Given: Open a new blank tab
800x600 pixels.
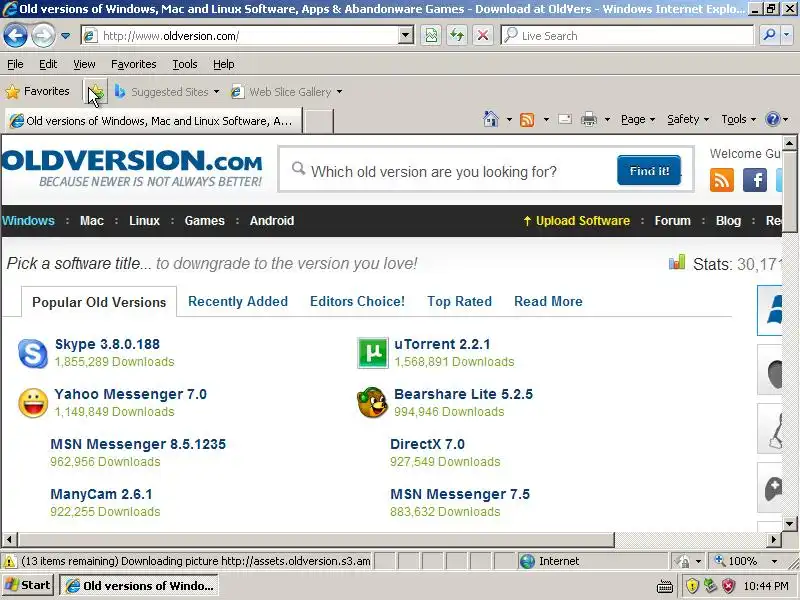Looking at the screenshot, I should tap(318, 121).
